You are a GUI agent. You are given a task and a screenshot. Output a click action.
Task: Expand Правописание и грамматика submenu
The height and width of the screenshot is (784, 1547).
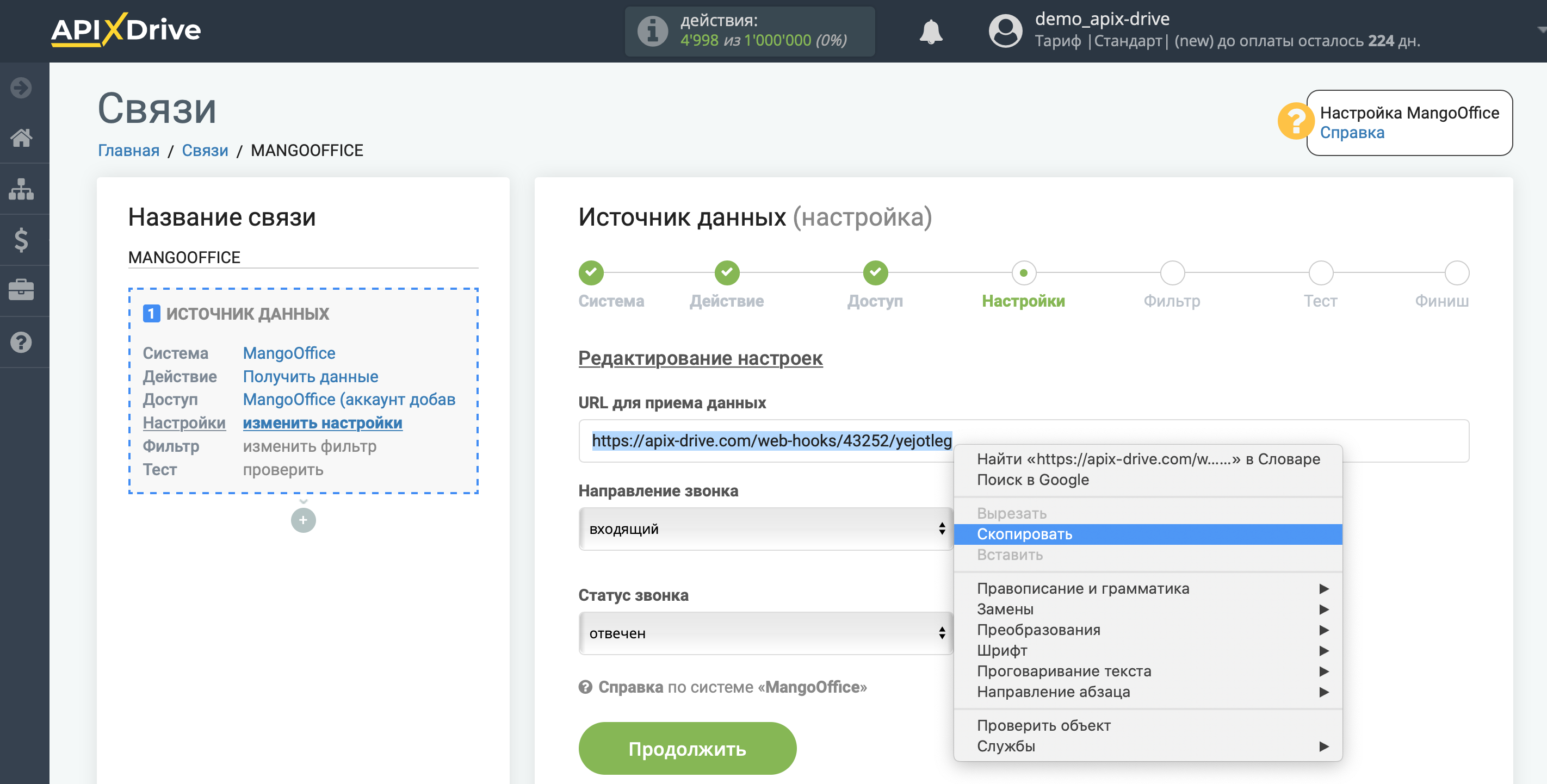click(x=1148, y=588)
